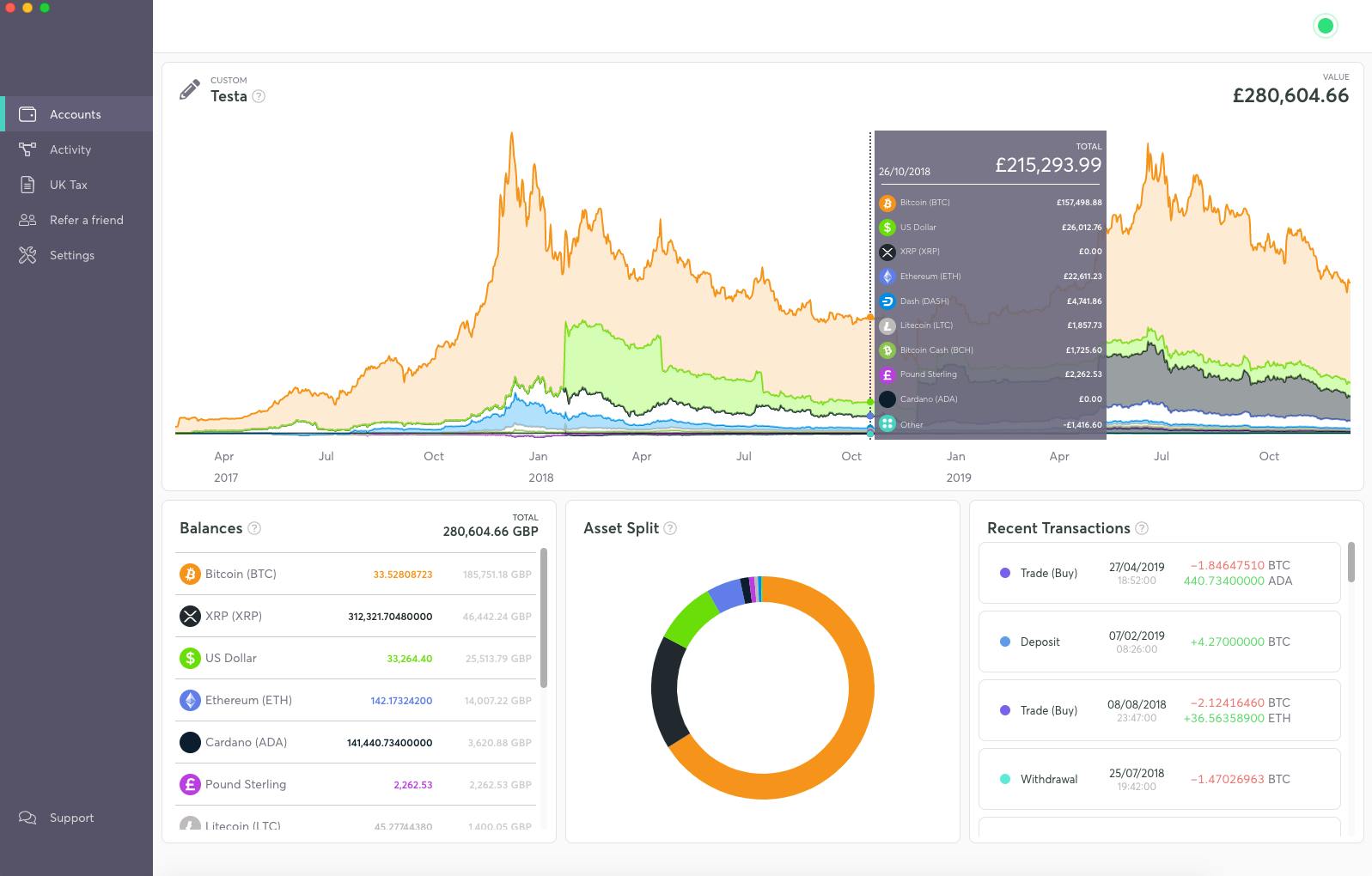Click the portfolio value £280,604.66
Viewport: 1372px width, 876px height.
point(1290,95)
